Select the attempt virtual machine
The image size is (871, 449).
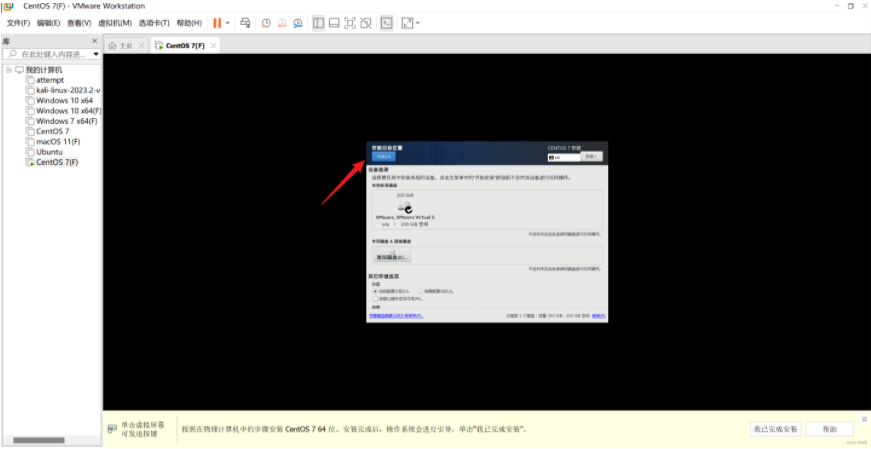coord(50,80)
